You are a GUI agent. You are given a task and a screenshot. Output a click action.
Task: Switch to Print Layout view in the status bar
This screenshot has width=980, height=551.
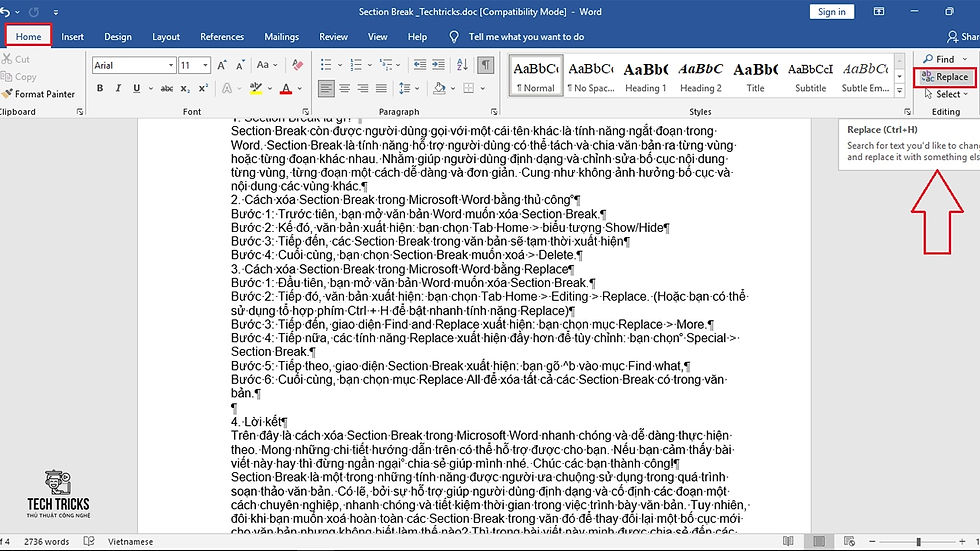click(x=819, y=541)
